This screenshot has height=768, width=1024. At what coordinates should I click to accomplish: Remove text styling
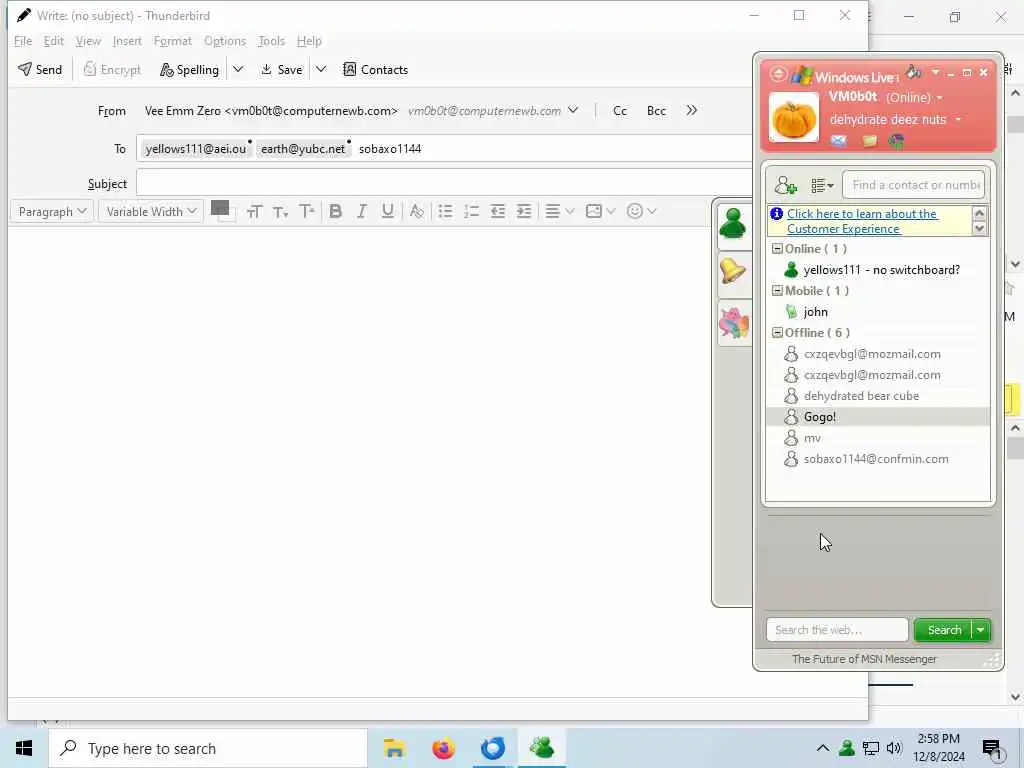[416, 212]
